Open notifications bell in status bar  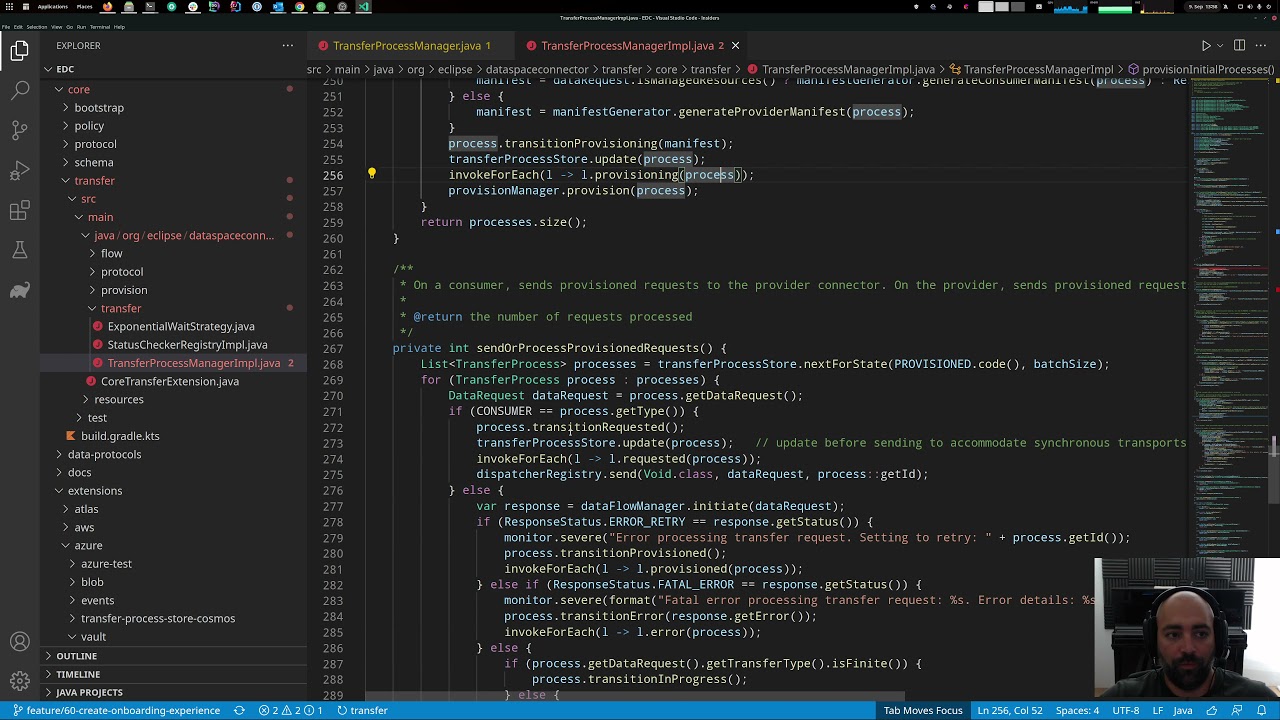(x=1262, y=710)
